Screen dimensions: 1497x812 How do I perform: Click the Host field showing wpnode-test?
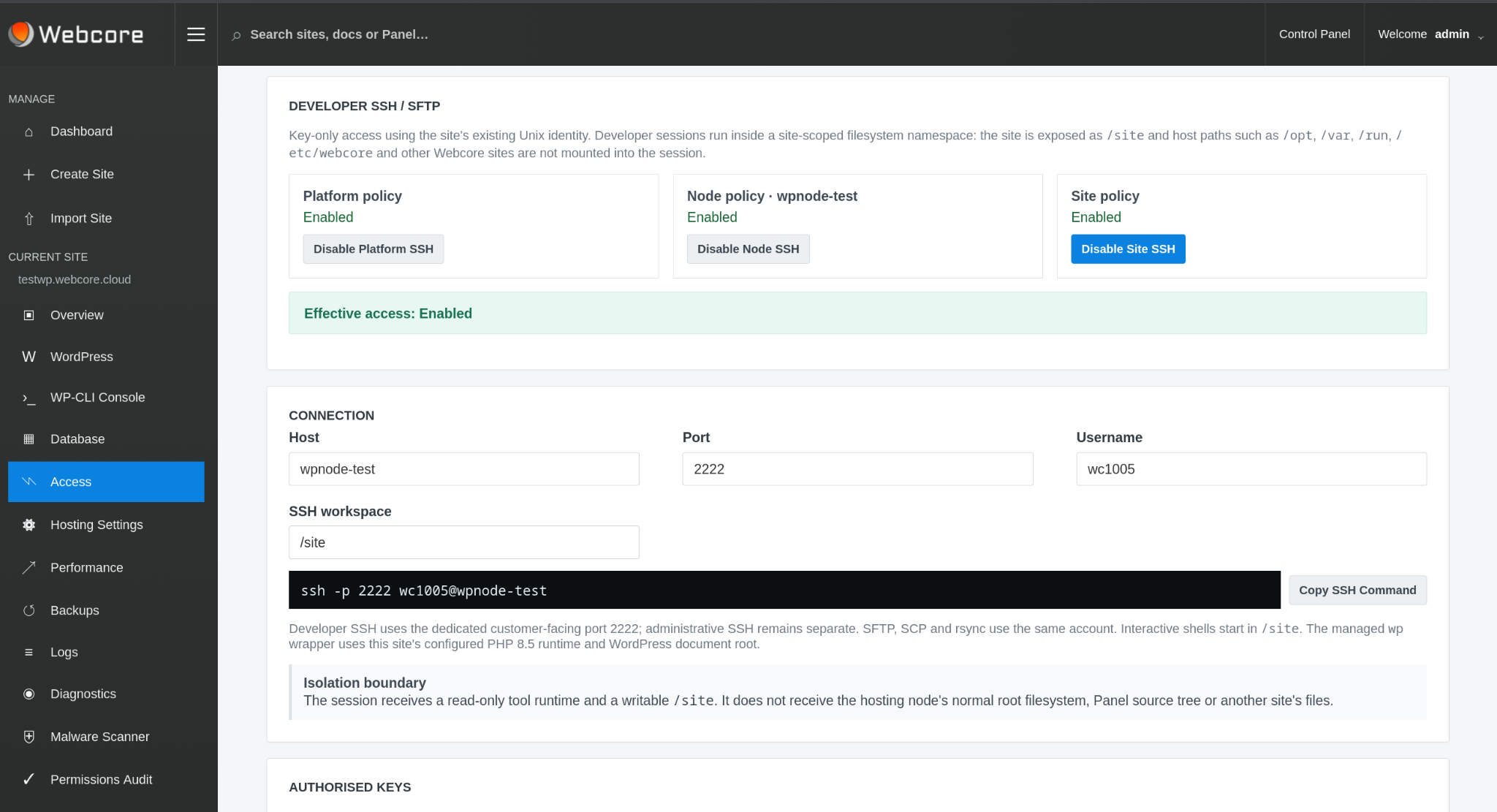pyautogui.click(x=464, y=469)
